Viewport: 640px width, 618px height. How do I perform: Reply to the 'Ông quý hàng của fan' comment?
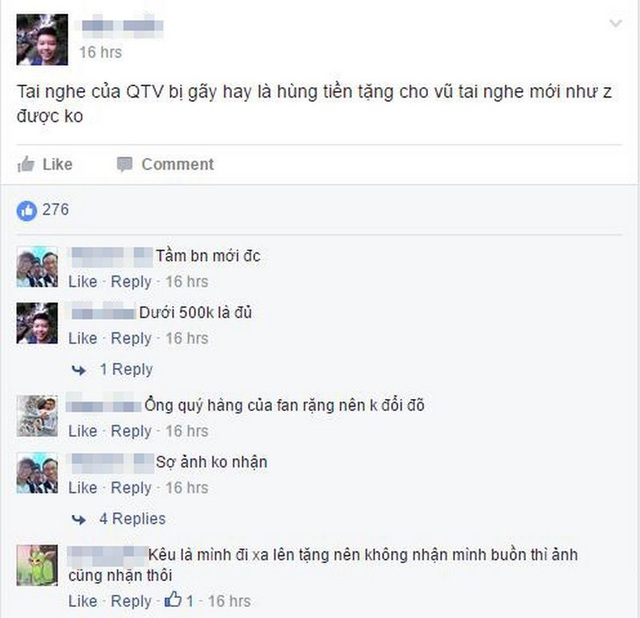click(x=131, y=431)
